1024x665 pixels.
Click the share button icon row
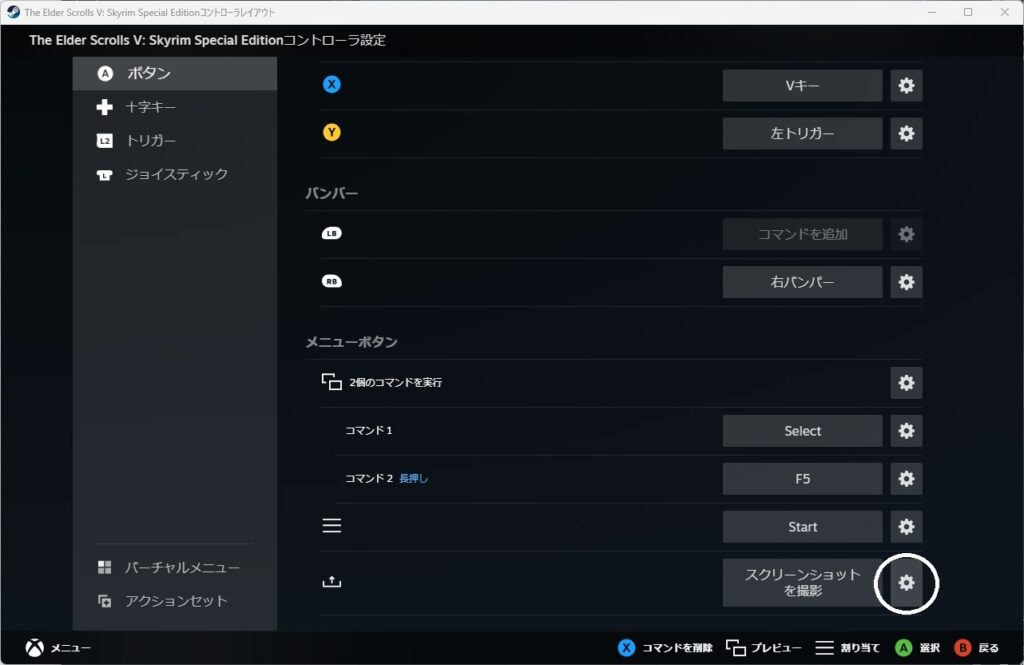(x=332, y=581)
